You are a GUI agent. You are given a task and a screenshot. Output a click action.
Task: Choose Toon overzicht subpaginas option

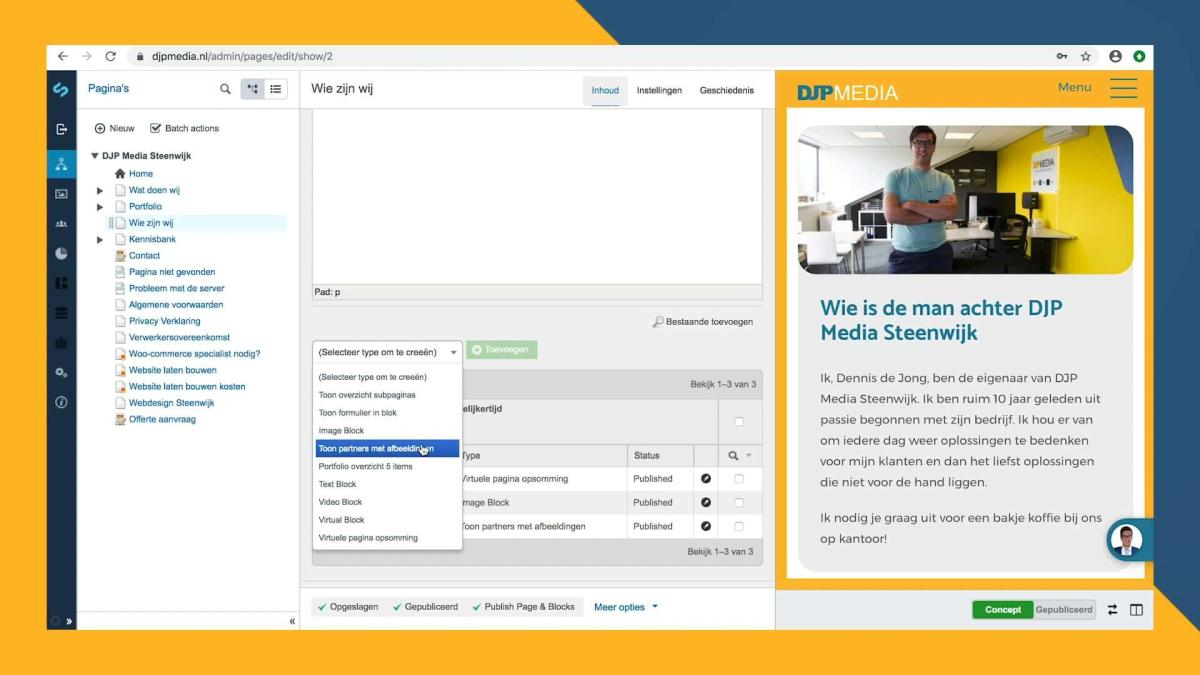pyautogui.click(x=388, y=395)
